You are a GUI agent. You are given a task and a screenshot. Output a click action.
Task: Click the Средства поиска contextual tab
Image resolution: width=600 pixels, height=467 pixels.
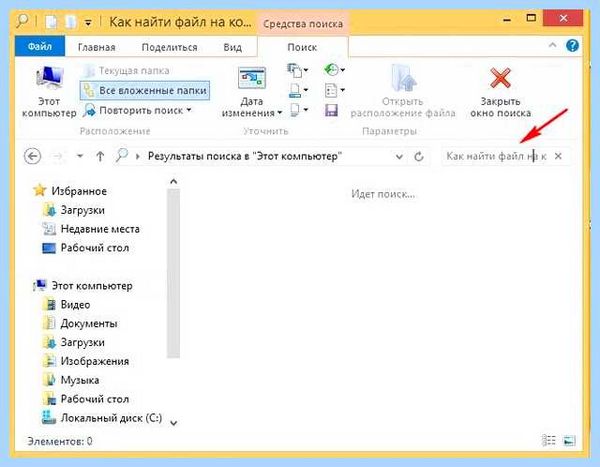coord(303,24)
